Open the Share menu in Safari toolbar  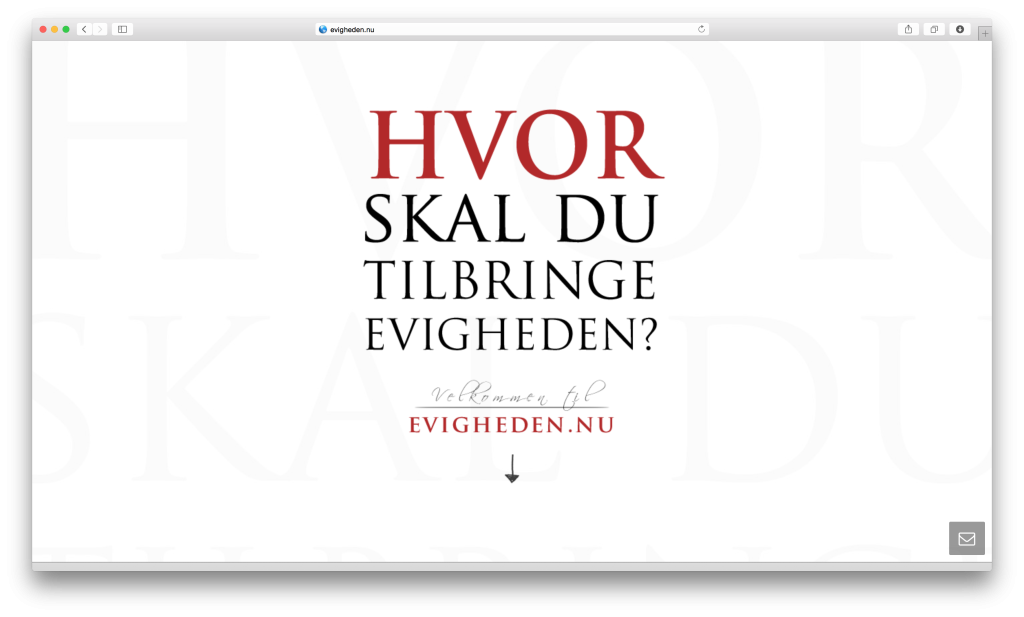point(908,29)
